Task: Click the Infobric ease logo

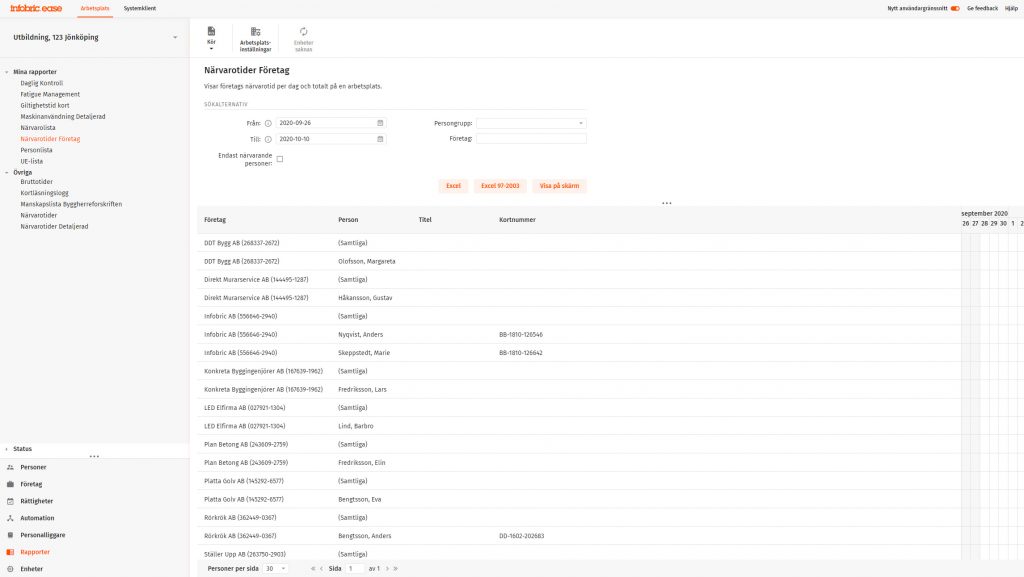Action: click(x=36, y=8)
